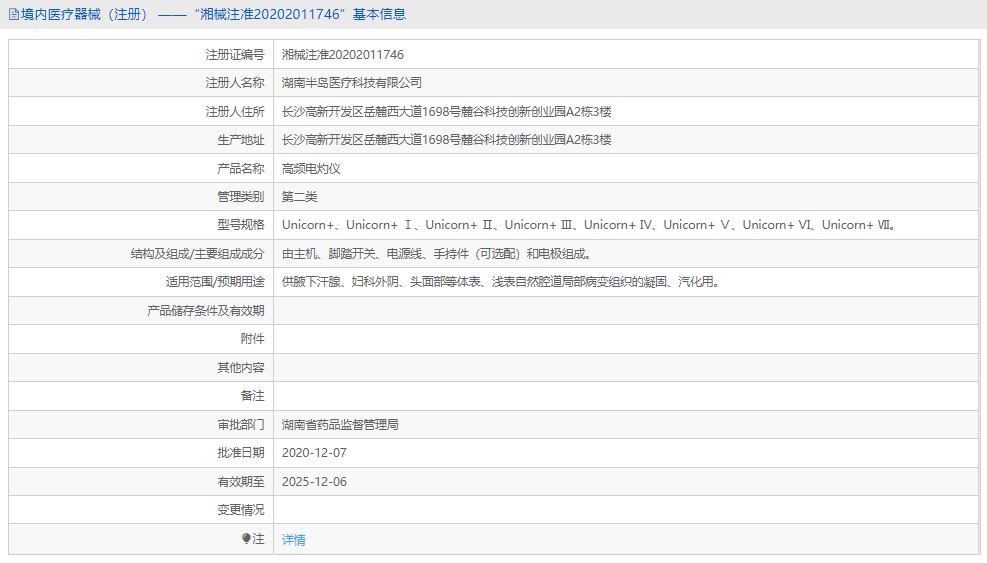
Task: Select the 生产地址 address value
Action: pyautogui.click(x=446, y=140)
